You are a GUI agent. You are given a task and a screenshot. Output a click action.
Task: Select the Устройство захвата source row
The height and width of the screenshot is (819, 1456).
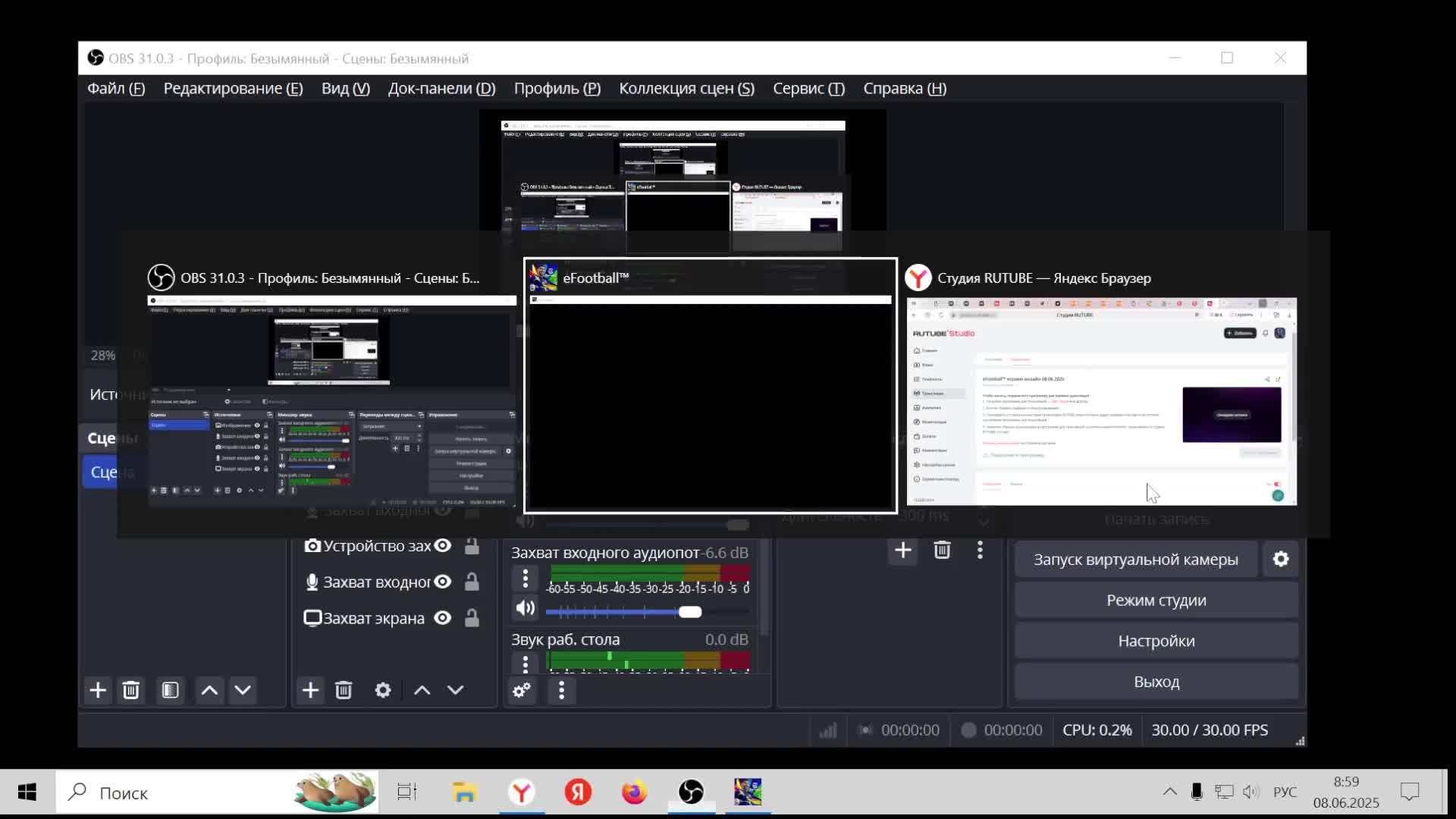pyautogui.click(x=393, y=545)
